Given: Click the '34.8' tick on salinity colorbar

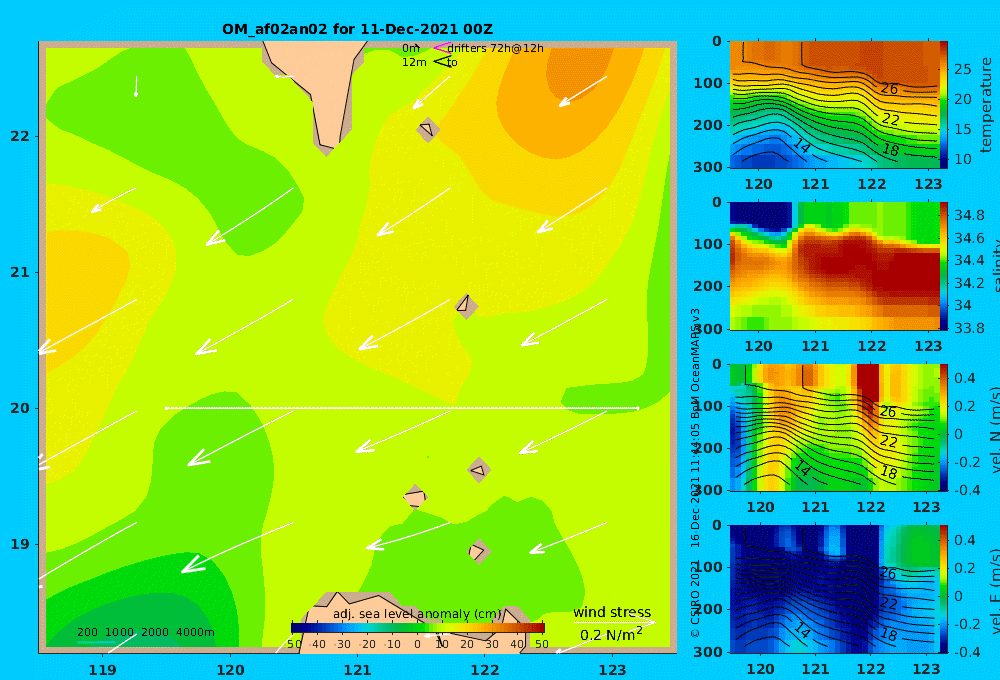Looking at the screenshot, I should (x=969, y=215).
